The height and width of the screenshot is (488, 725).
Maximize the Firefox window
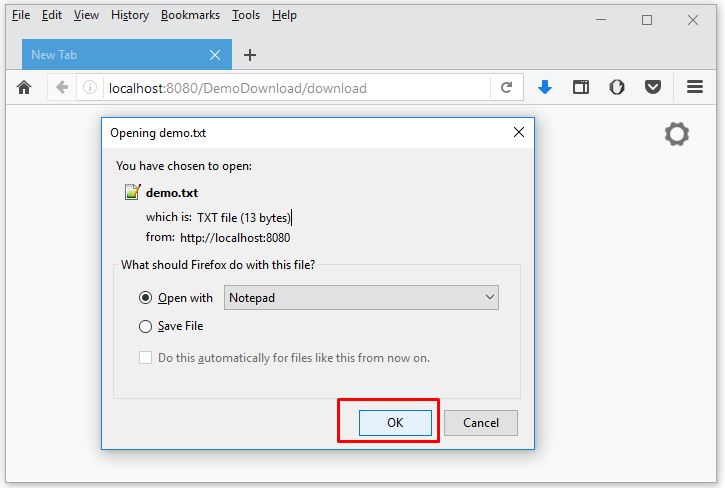click(x=647, y=20)
